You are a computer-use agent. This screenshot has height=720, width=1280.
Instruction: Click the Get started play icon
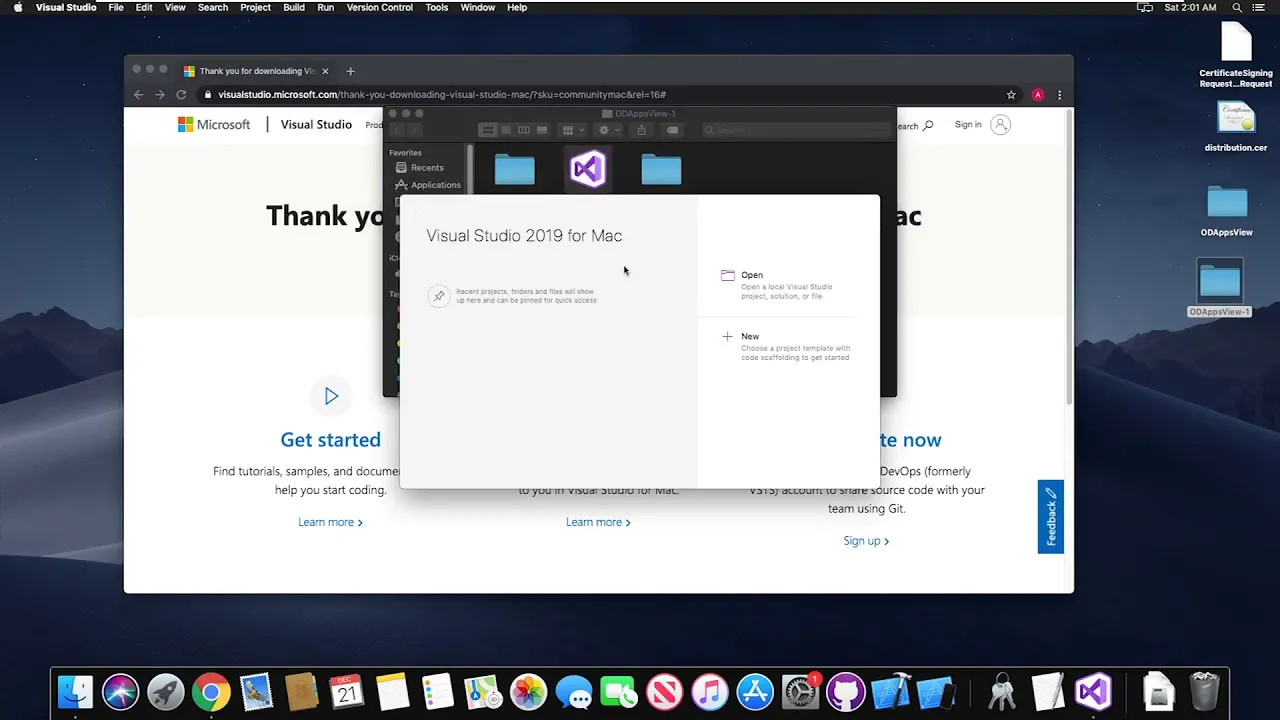point(331,396)
